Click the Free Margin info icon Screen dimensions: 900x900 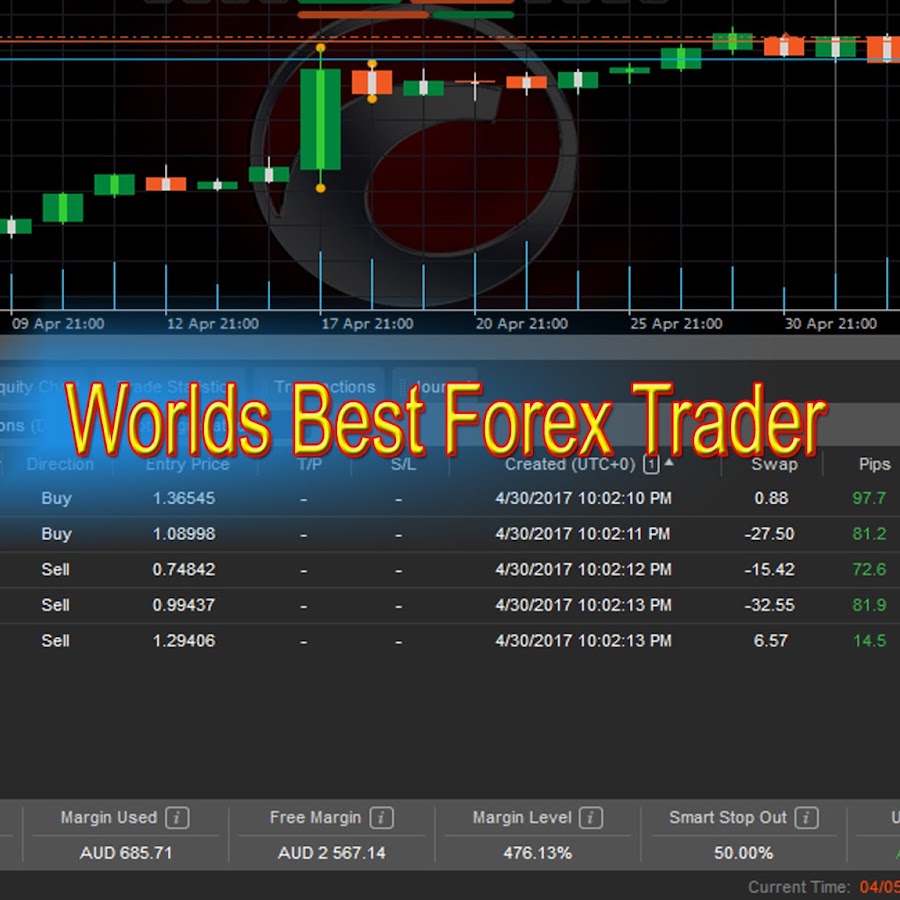[x=381, y=817]
